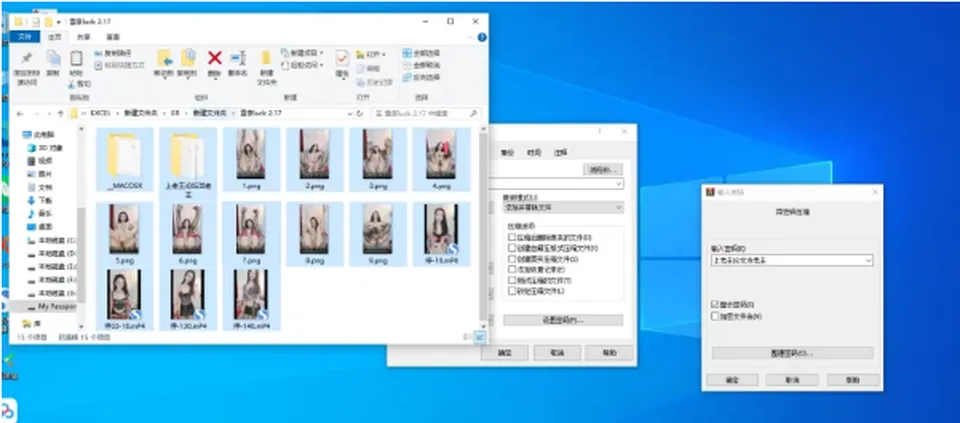This screenshot has height=423, width=960.
Task: Switch to the View ribbon tab
Action: click(x=113, y=37)
